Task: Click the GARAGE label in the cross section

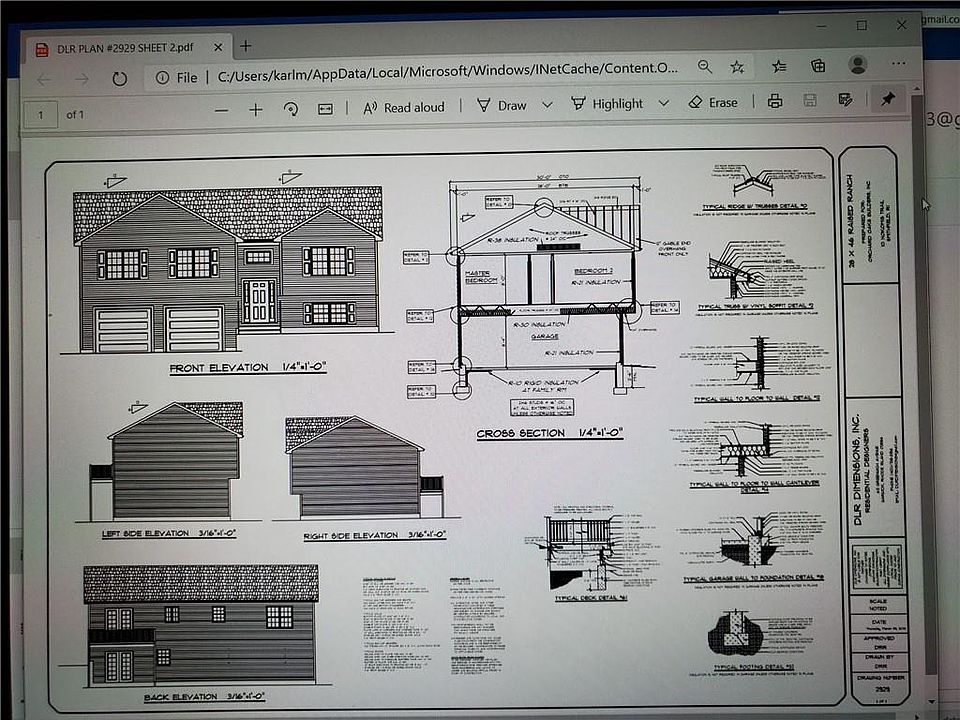Action: pyautogui.click(x=544, y=336)
